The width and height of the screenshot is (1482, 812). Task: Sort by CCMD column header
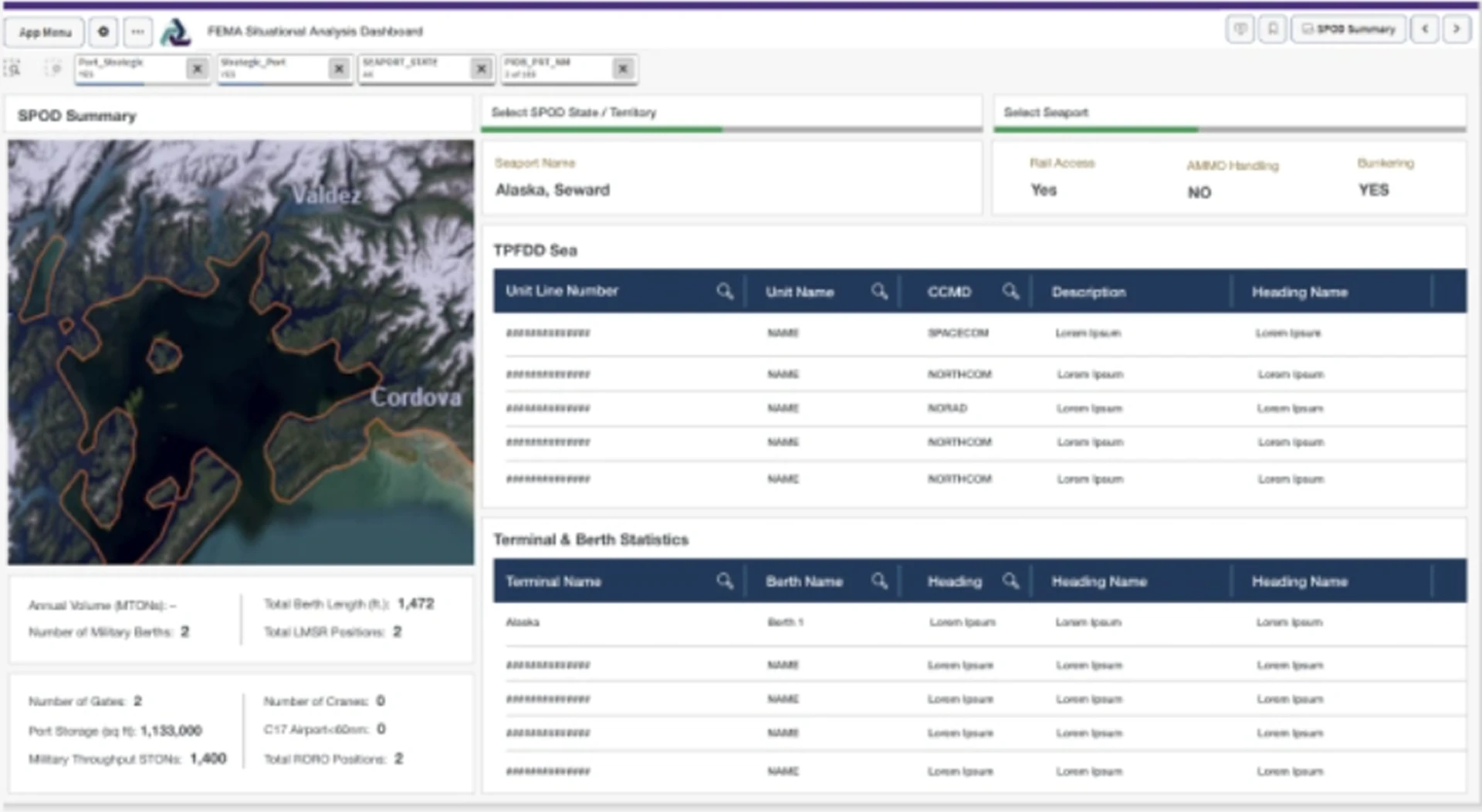point(949,292)
